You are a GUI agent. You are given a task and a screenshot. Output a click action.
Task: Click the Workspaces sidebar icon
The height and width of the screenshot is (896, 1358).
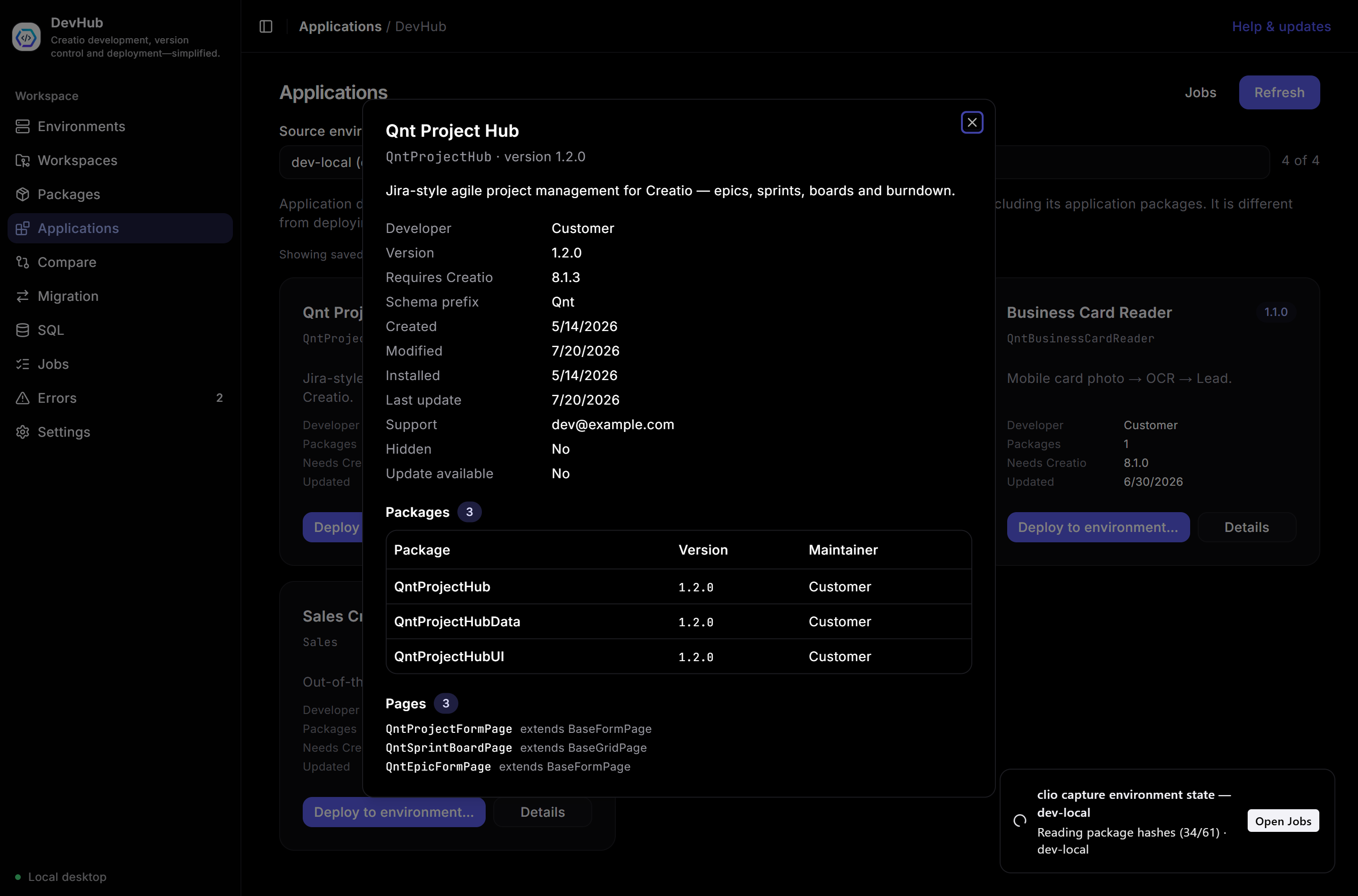(x=22, y=160)
